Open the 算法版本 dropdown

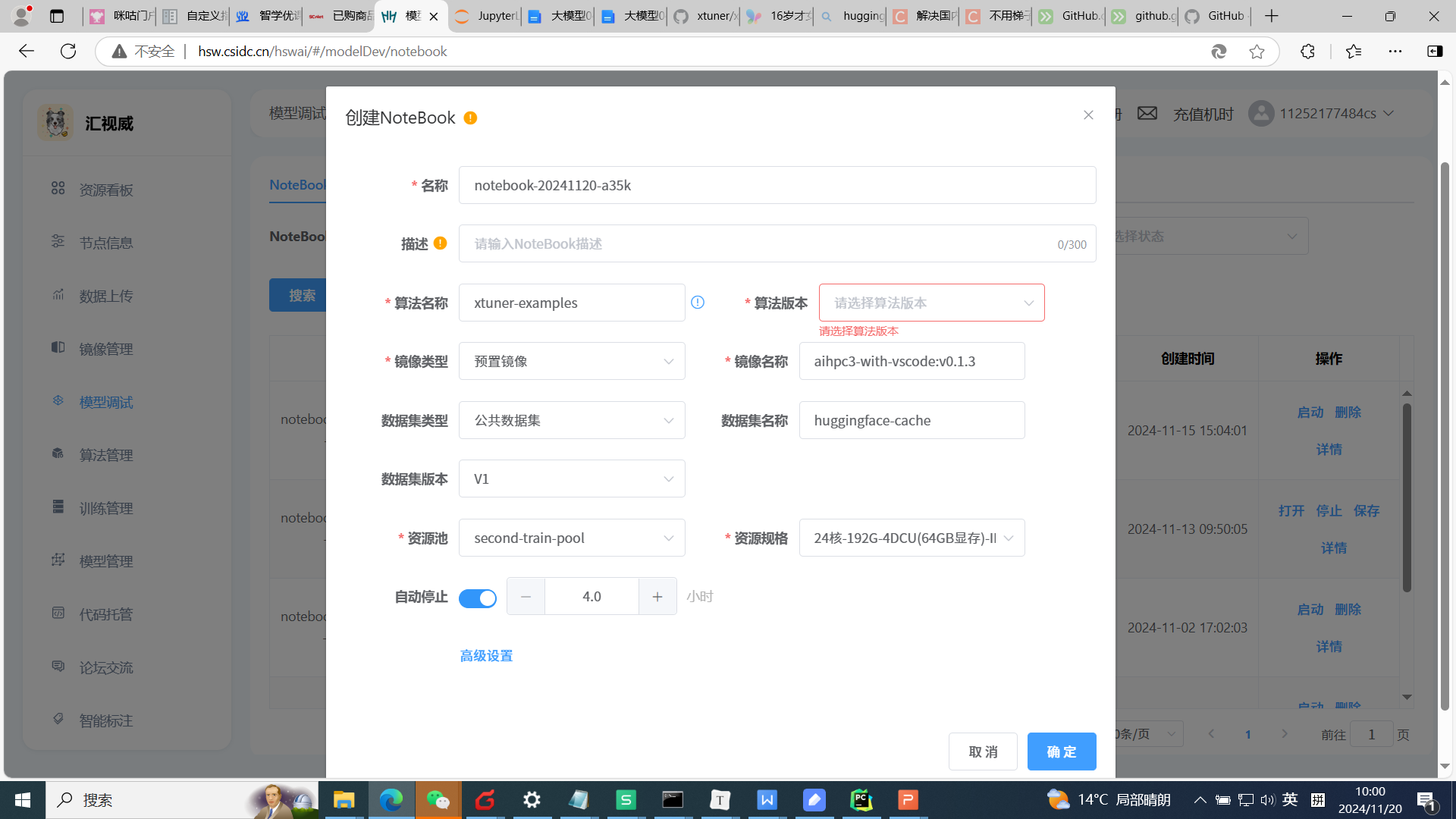coord(931,303)
